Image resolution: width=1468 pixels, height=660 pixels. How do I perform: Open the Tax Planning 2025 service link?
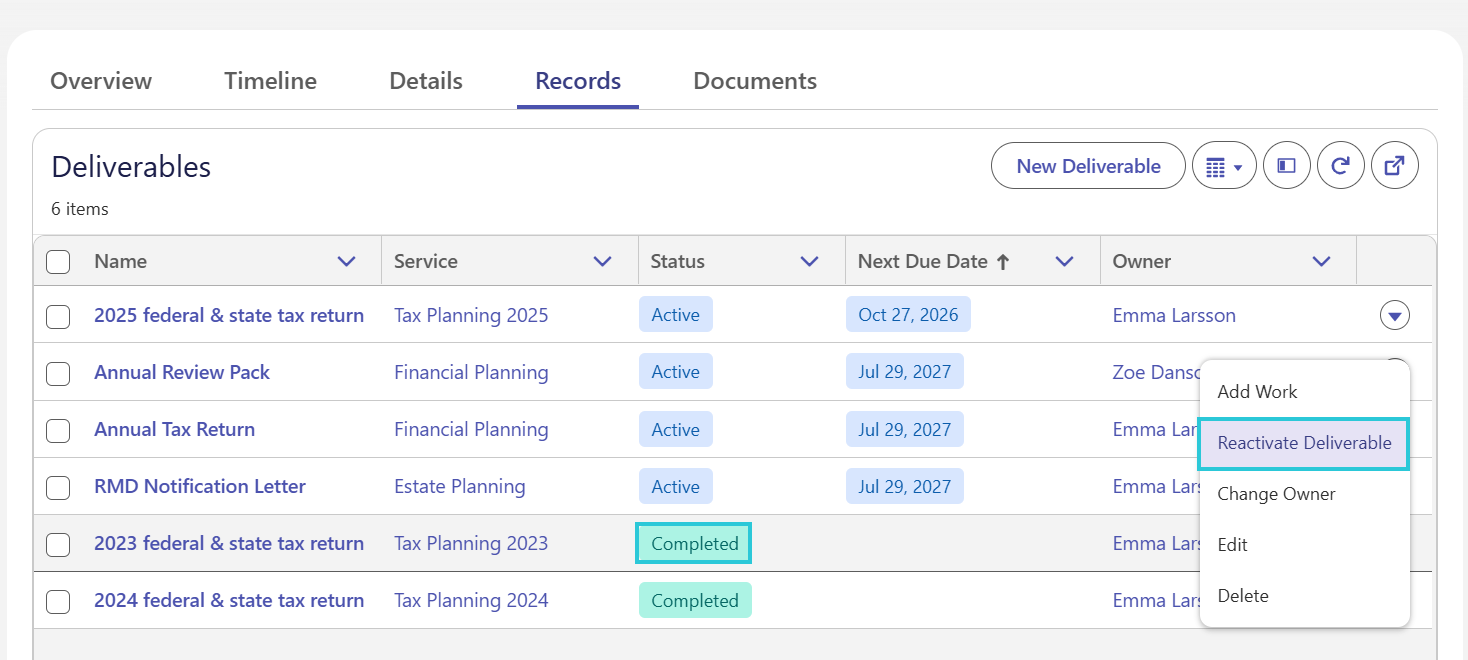471,316
